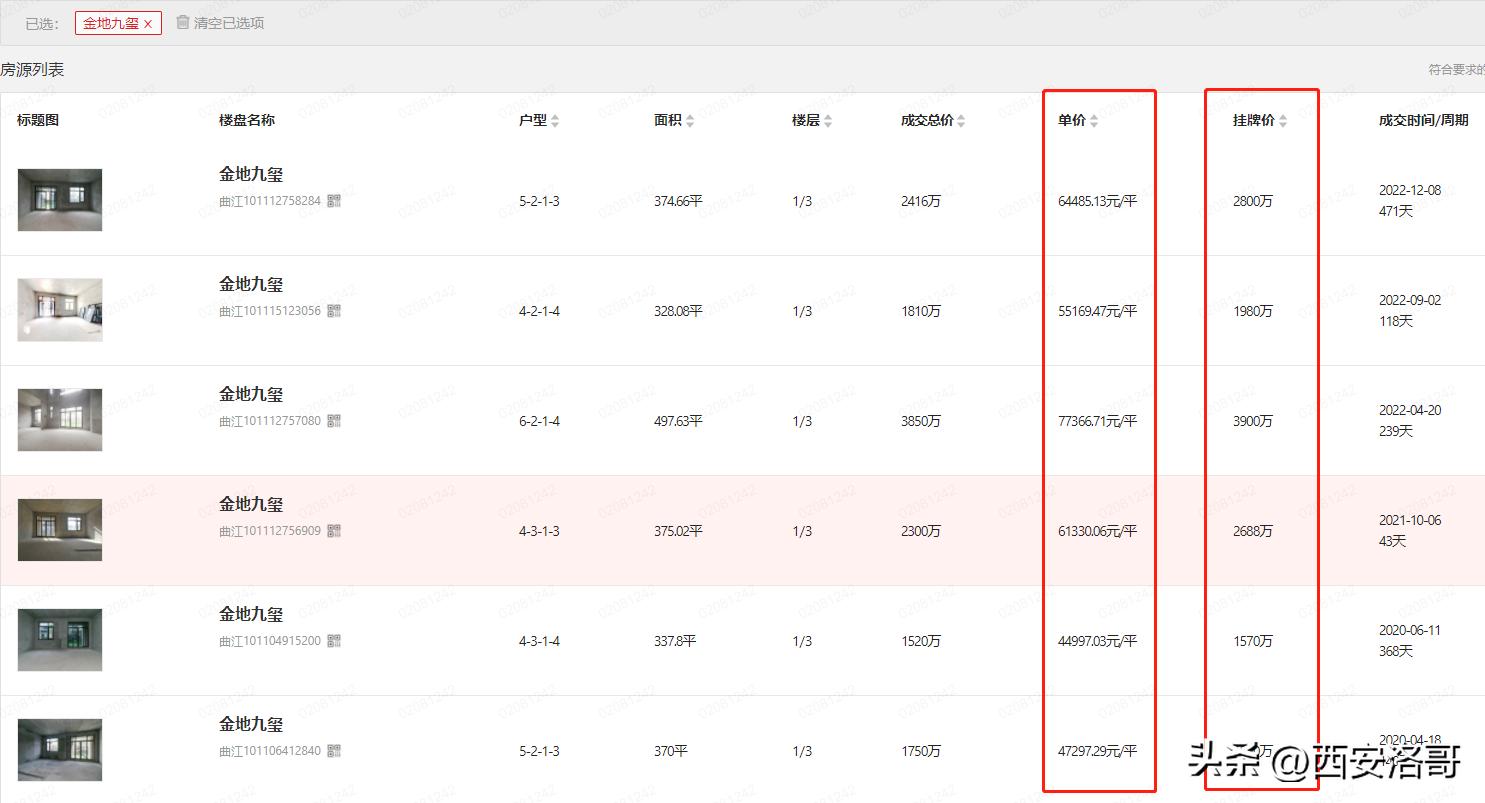This screenshot has width=1485, height=803.
Task: Select the 328.08平 area cell
Action: pyautogui.click(x=678, y=311)
